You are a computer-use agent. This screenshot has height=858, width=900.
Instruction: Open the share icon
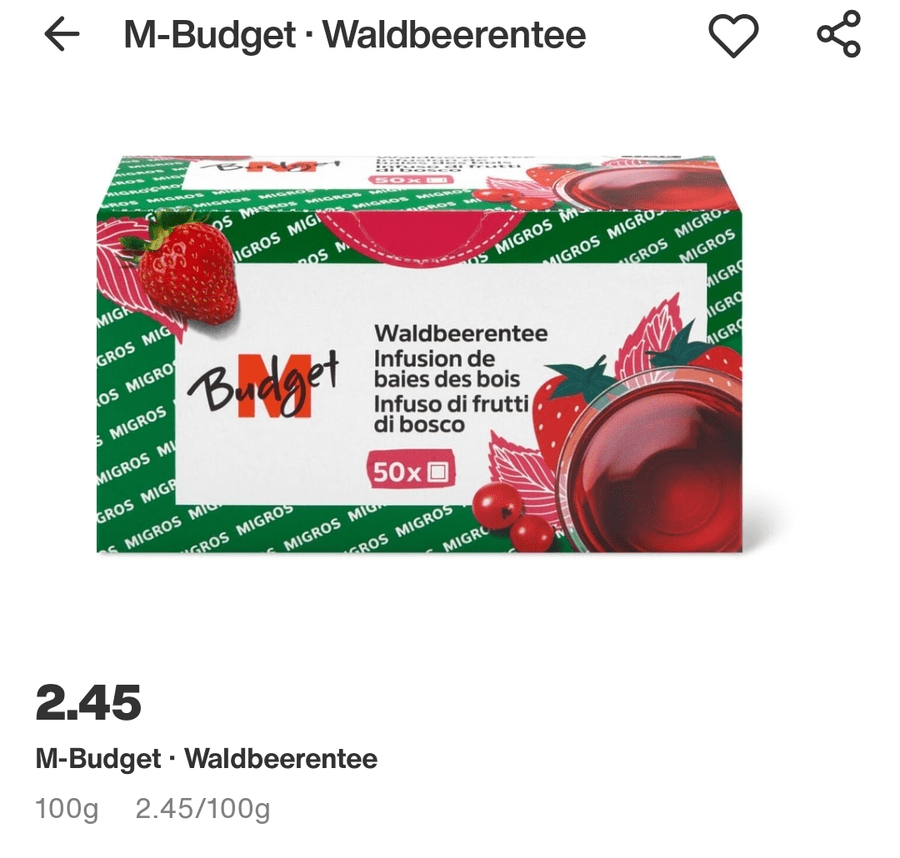click(839, 34)
